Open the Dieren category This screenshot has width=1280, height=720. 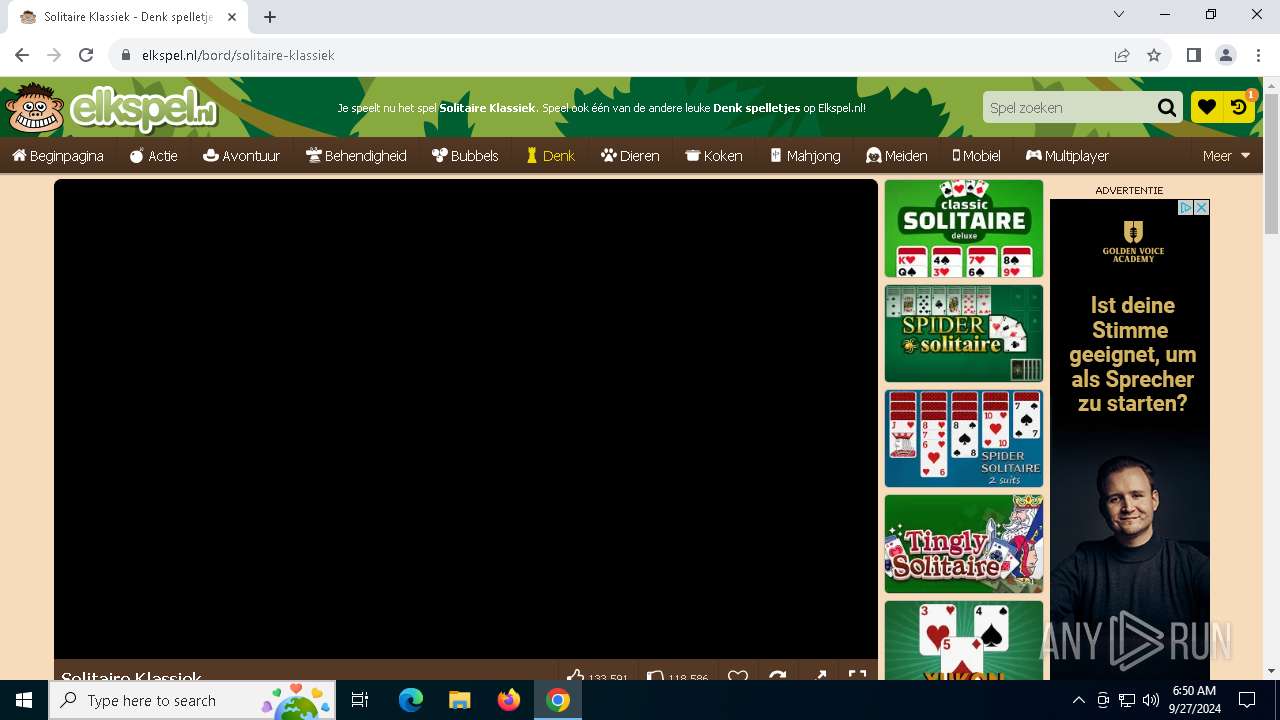click(x=630, y=156)
